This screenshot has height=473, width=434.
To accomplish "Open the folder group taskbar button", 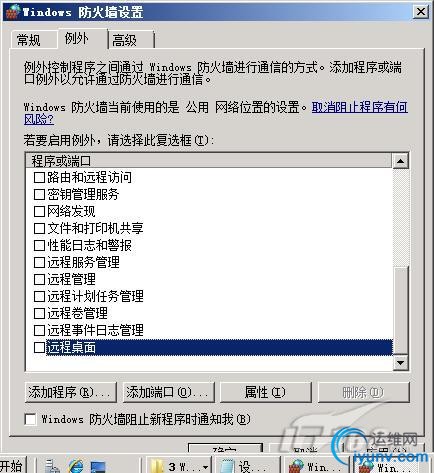I will (178, 466).
